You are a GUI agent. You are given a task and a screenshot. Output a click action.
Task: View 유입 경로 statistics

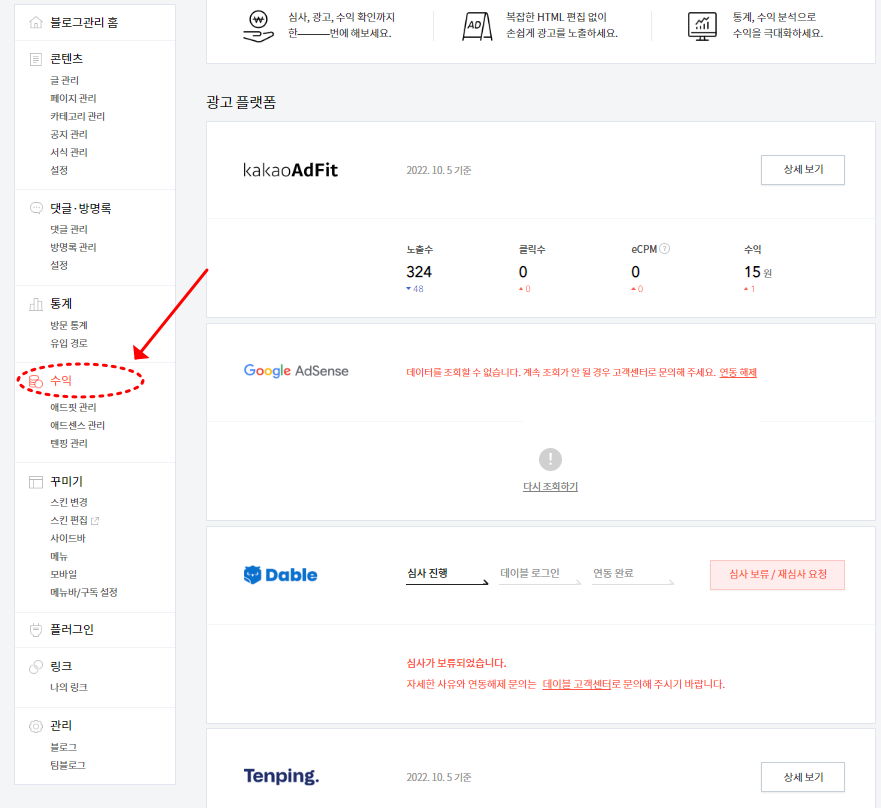coord(69,343)
